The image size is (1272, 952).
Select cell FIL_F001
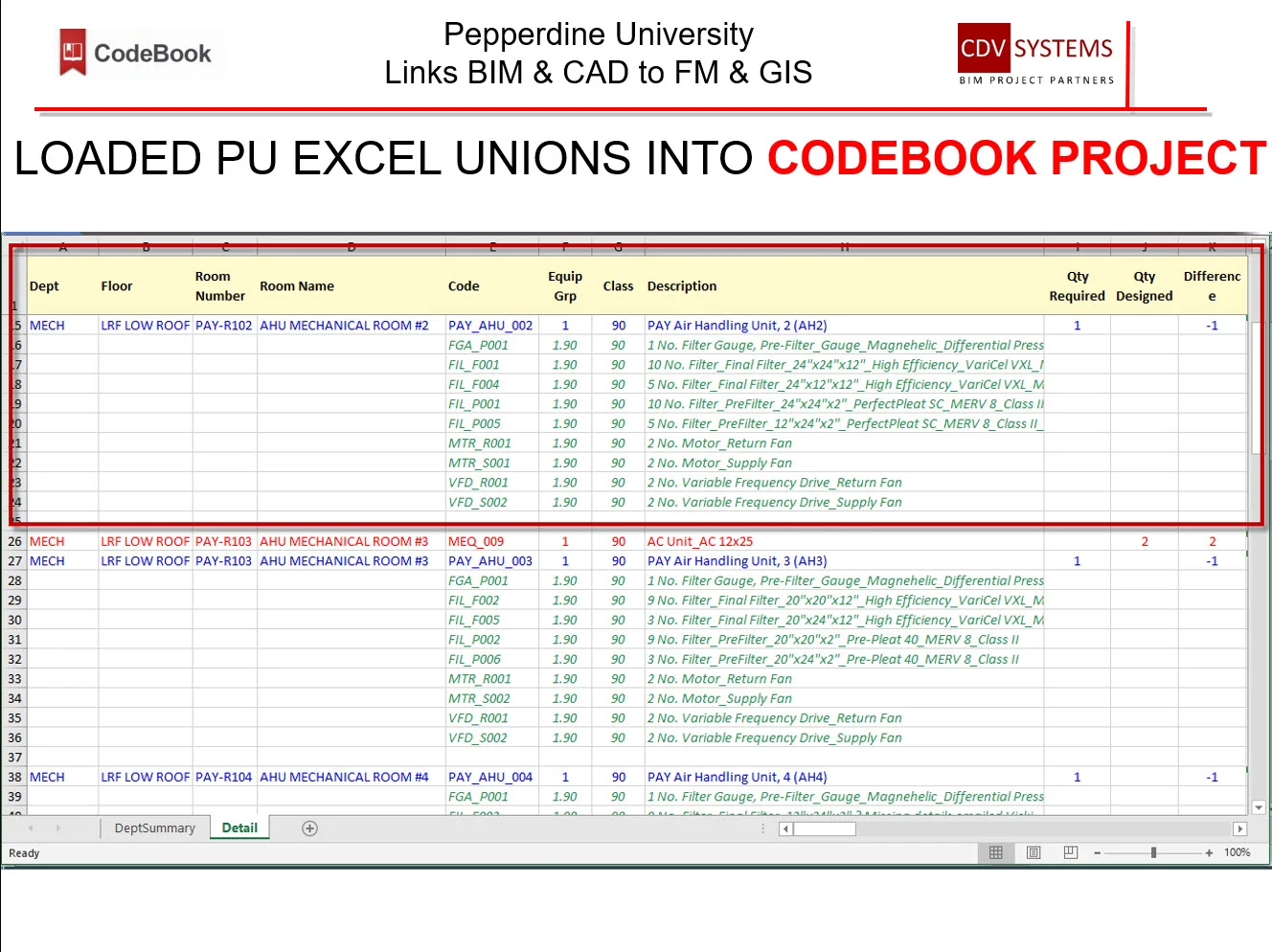point(492,365)
